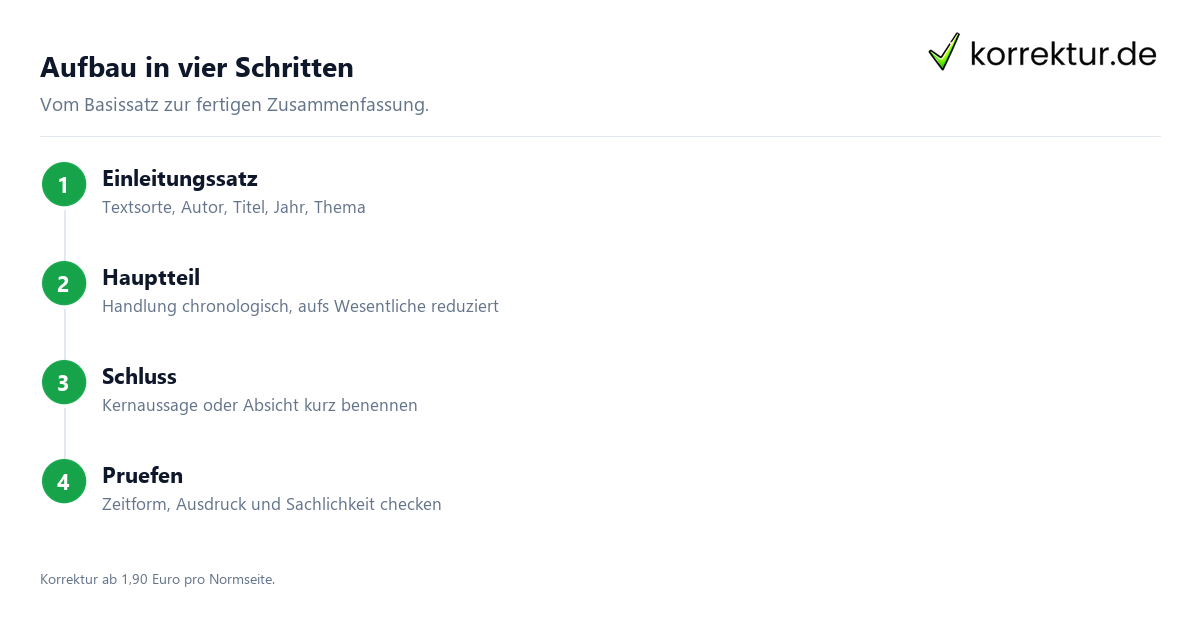The height and width of the screenshot is (630, 1200).
Task: Click the footer 'Korrektur ab 1,90 Euro' note
Action: pyautogui.click(x=157, y=579)
